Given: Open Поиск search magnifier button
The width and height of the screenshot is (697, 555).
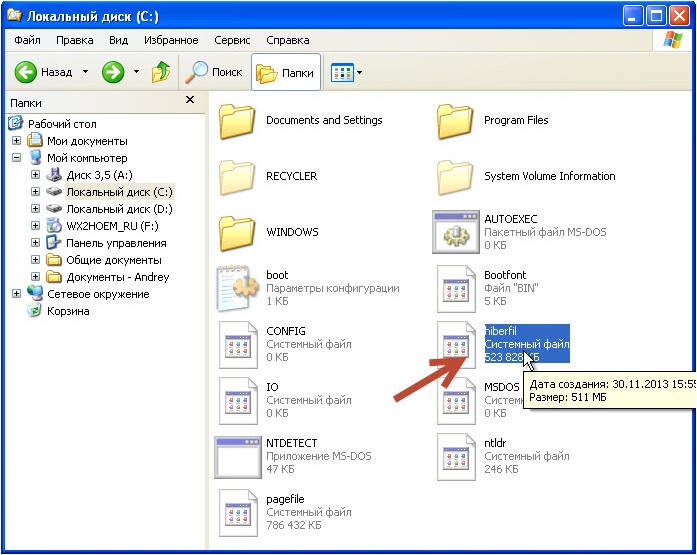Looking at the screenshot, I should (214, 72).
